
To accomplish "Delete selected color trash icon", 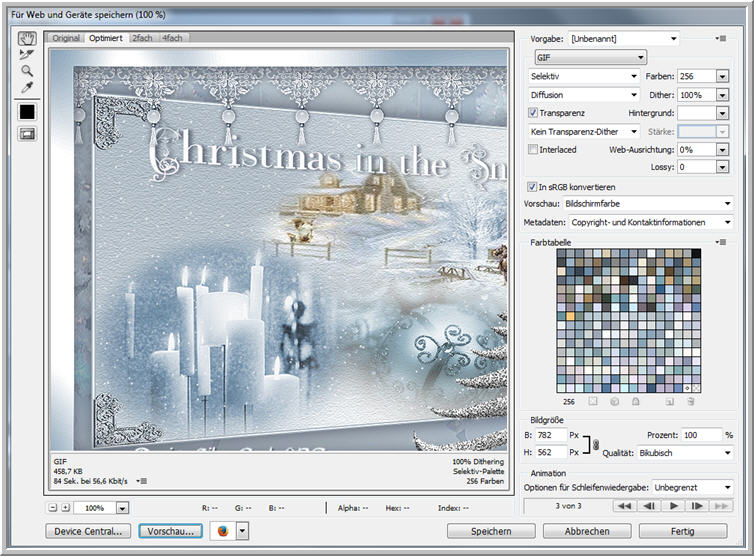I will pos(691,401).
